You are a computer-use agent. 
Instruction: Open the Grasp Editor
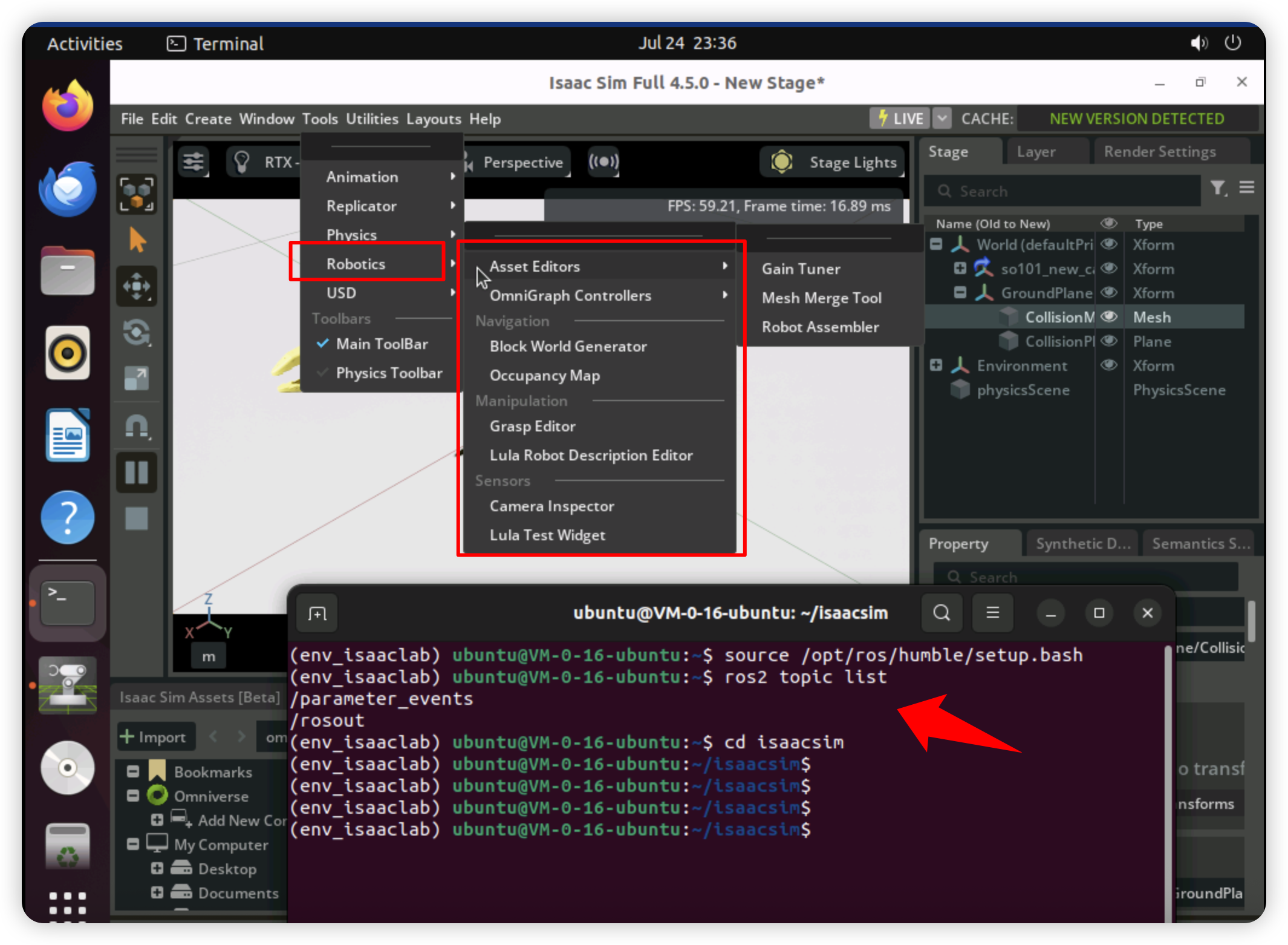(532, 426)
